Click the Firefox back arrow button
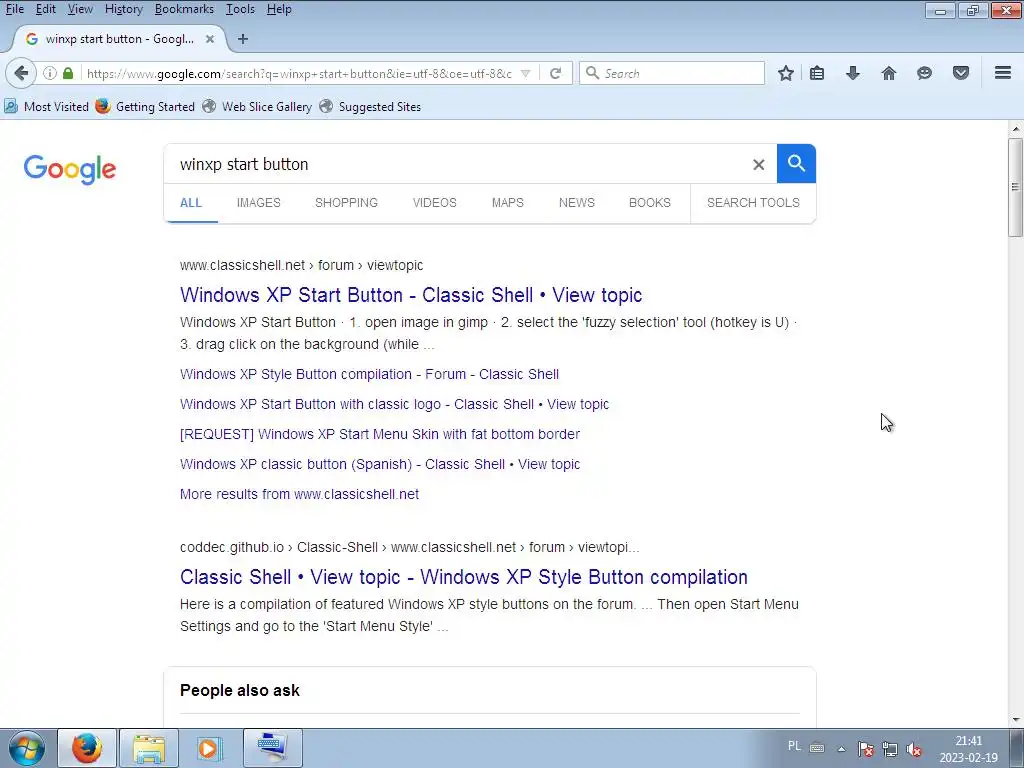1024x768 pixels. pos(21,73)
